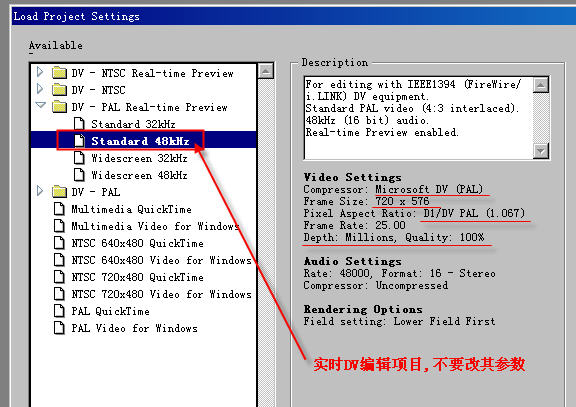Image resolution: width=576 pixels, height=407 pixels.
Task: Click the DV - NTSC folder icon
Action: coord(59,90)
